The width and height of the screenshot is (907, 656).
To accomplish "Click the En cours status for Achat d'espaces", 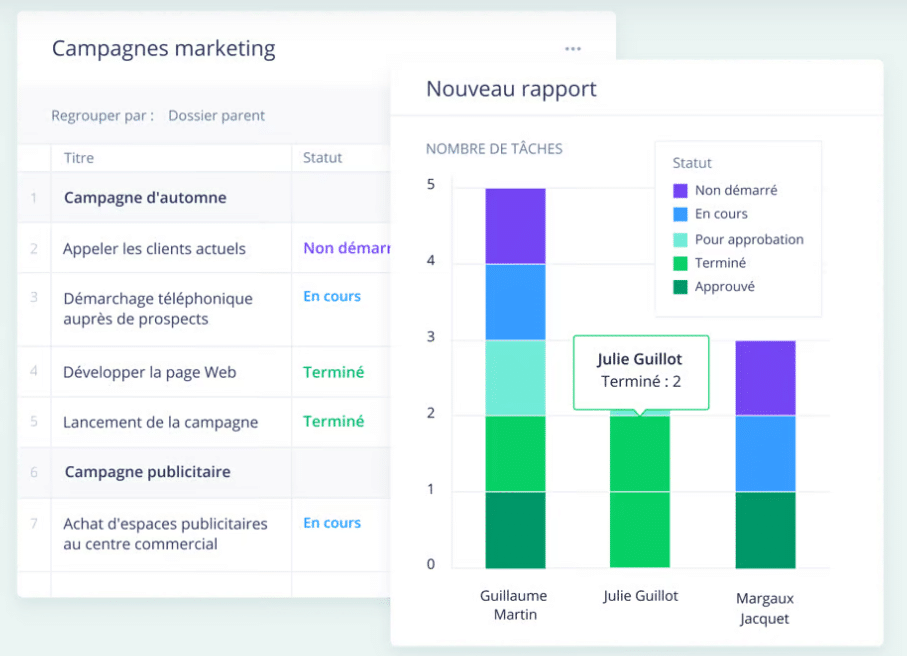I will click(332, 523).
